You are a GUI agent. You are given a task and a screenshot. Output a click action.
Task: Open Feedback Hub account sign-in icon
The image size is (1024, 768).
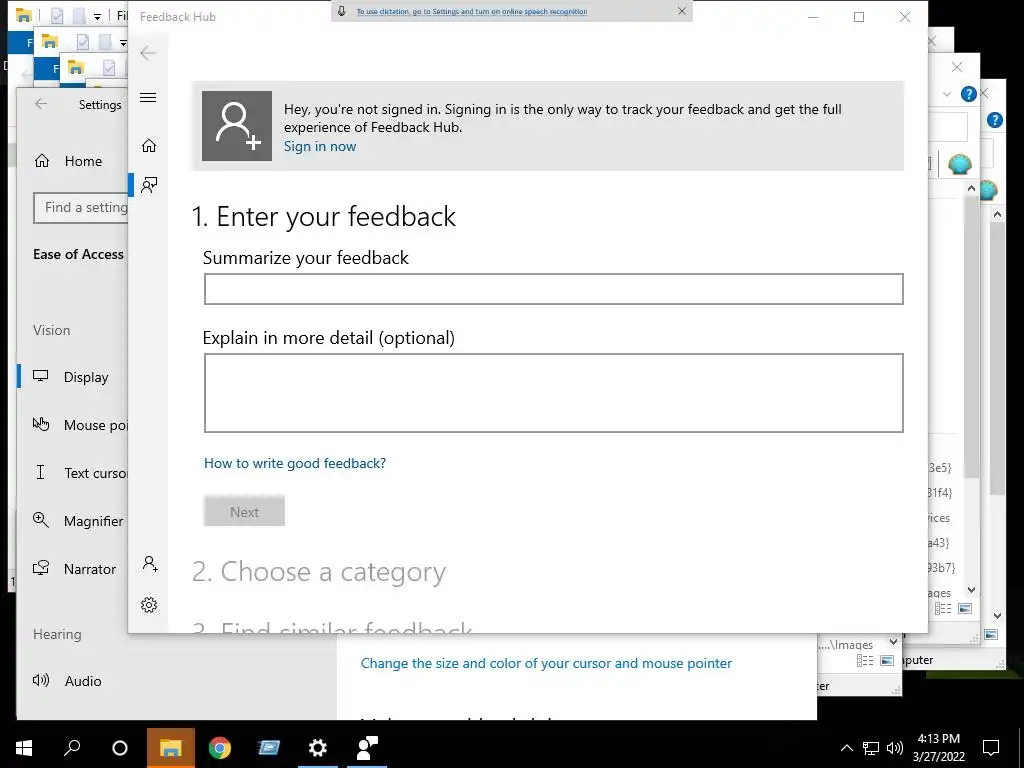coord(150,564)
